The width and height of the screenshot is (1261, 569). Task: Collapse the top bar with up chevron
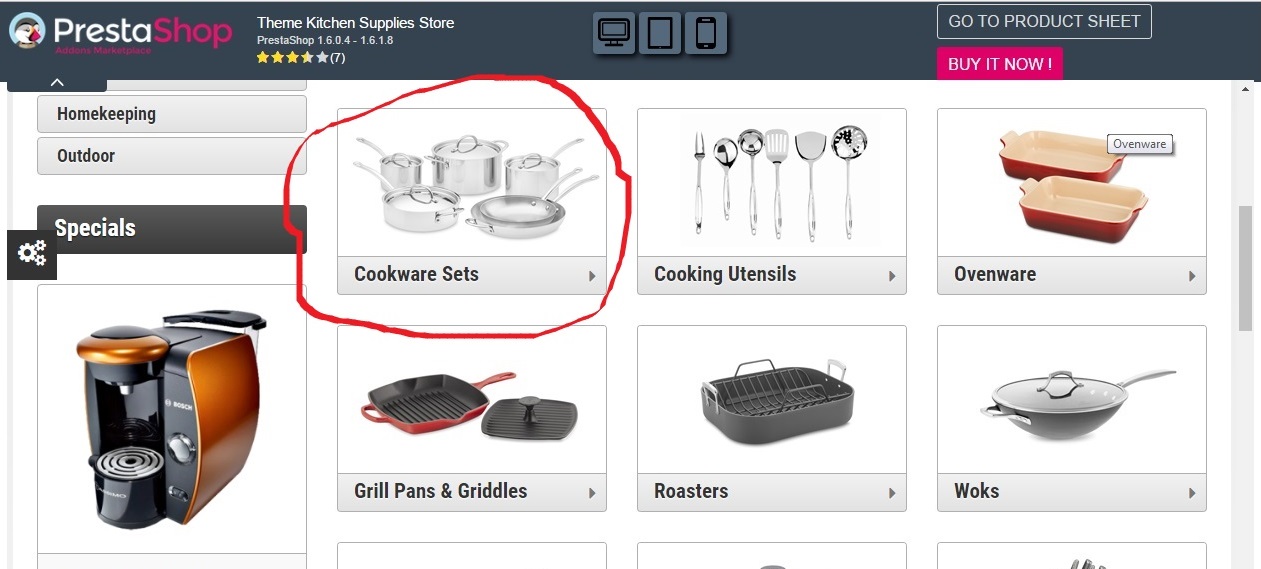point(57,83)
